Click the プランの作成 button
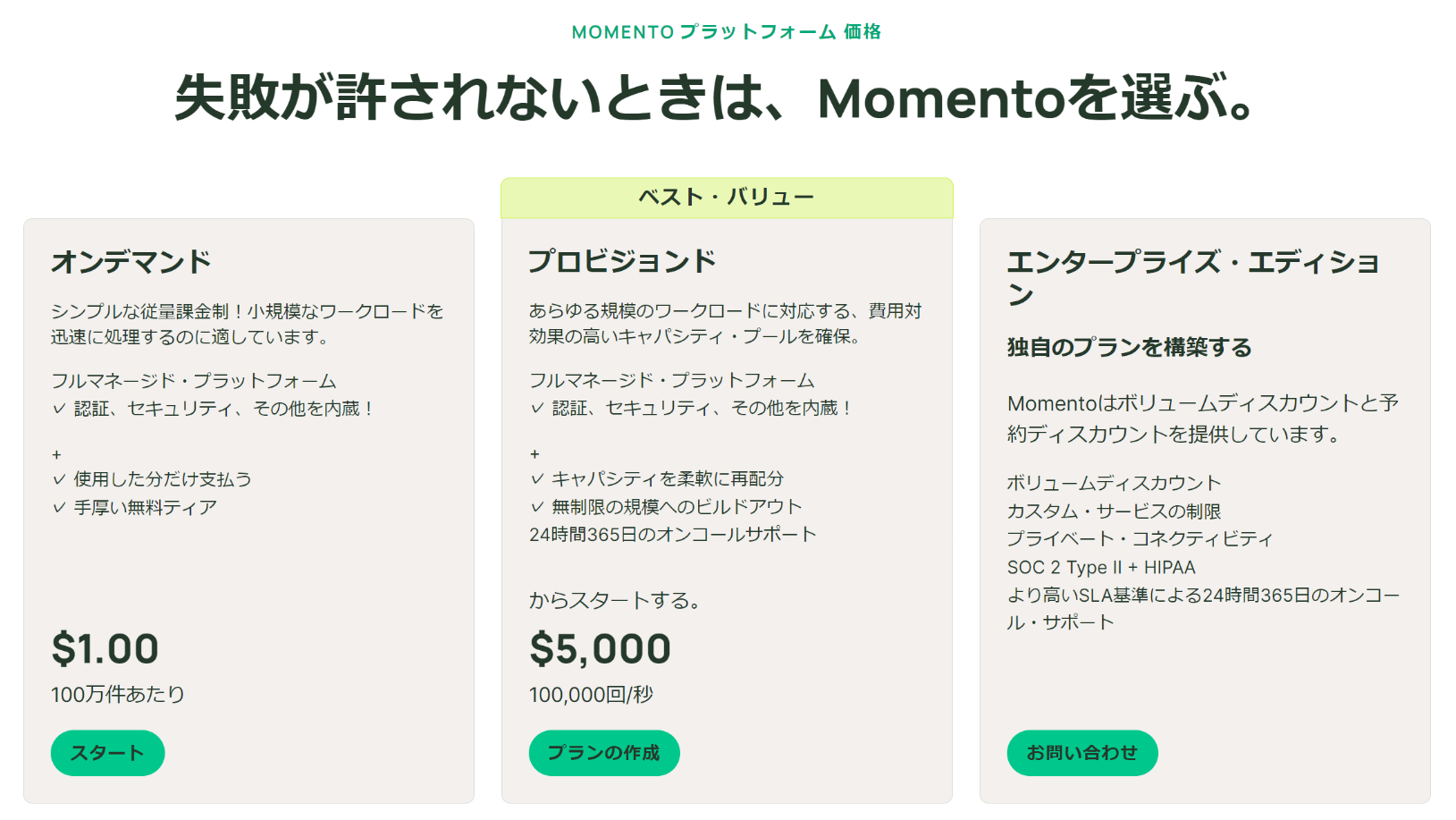This screenshot has width=1456, height=820. 604,753
